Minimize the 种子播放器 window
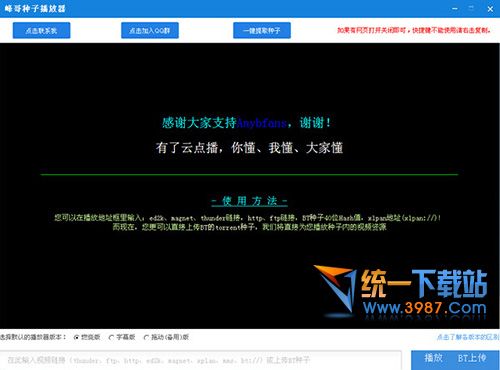Screen dimensions: 500x370 455,8
